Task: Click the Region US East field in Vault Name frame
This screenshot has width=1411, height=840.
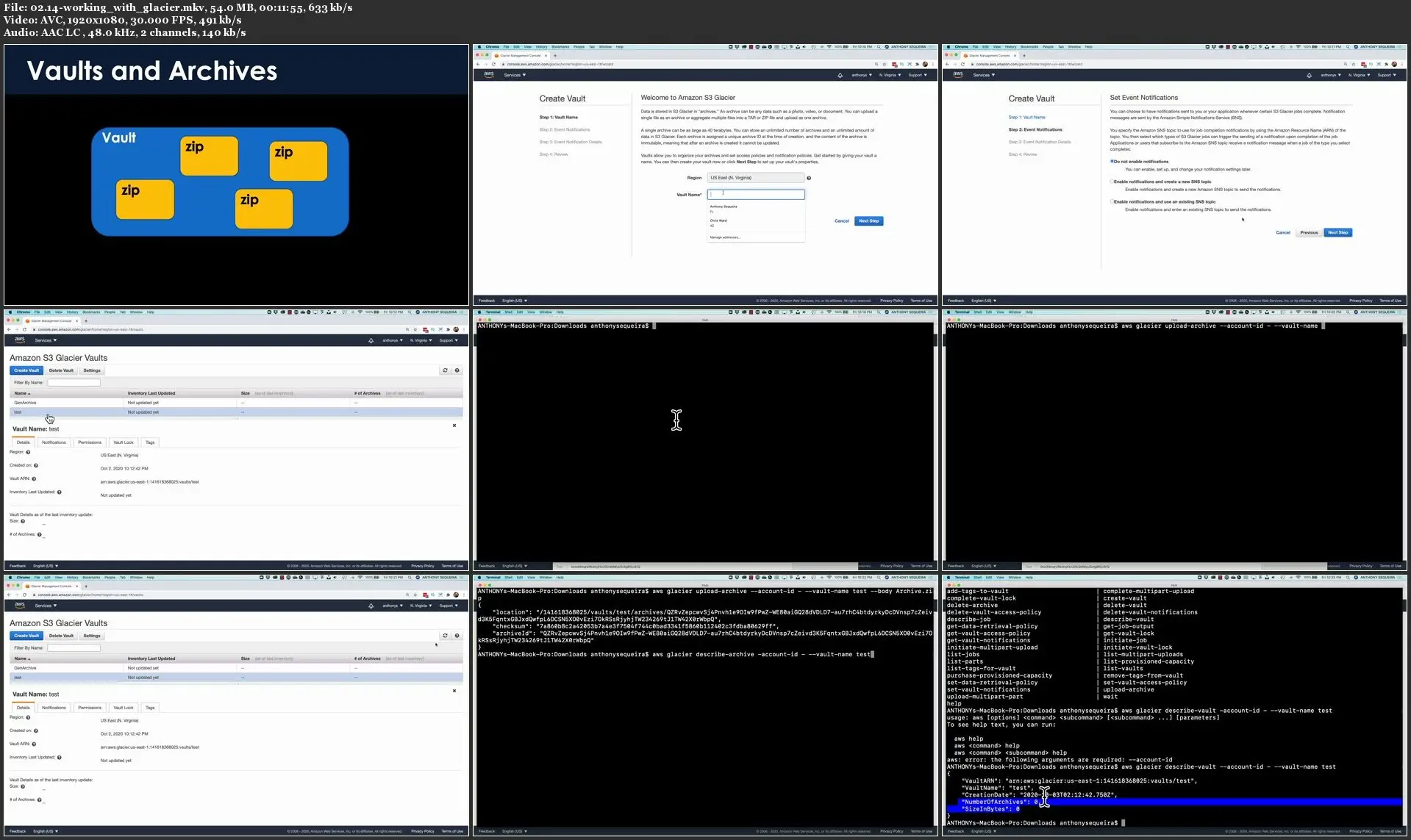Action: pyautogui.click(x=756, y=178)
